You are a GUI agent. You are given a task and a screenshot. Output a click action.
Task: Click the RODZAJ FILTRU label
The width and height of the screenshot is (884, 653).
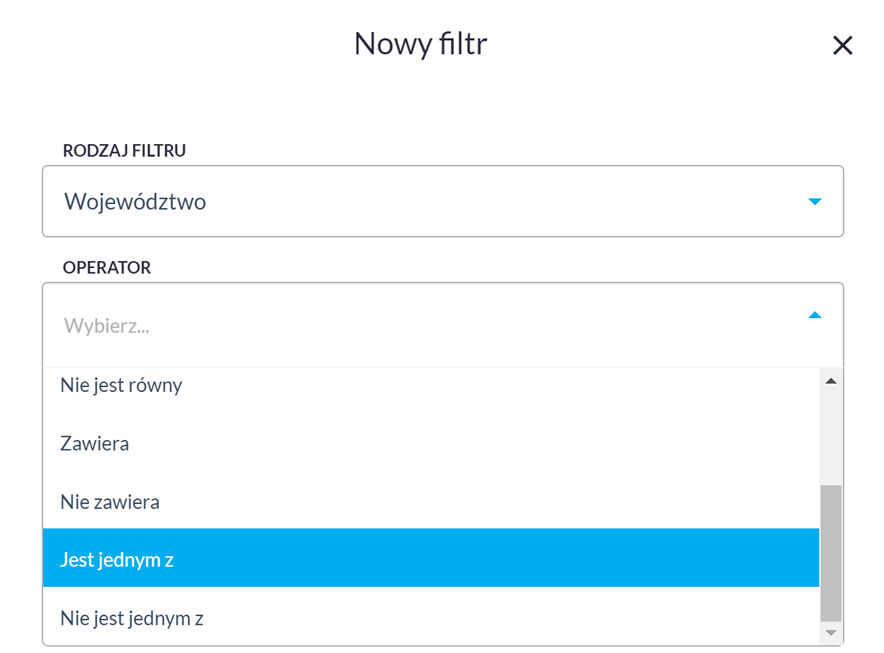124,151
